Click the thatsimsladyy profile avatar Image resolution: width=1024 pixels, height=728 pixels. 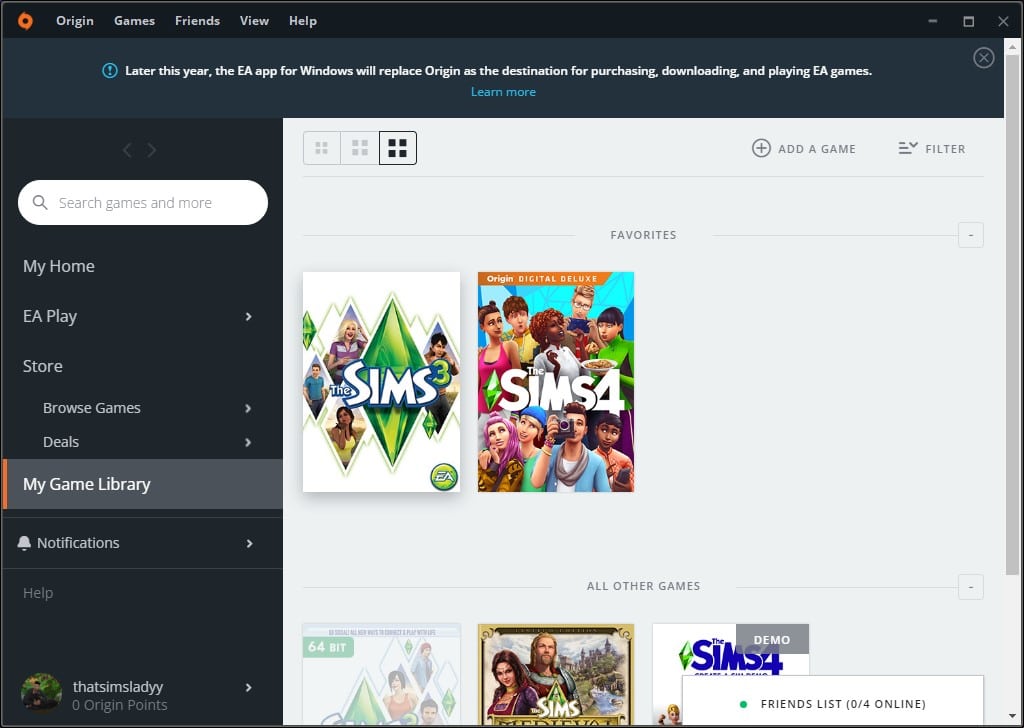click(41, 693)
